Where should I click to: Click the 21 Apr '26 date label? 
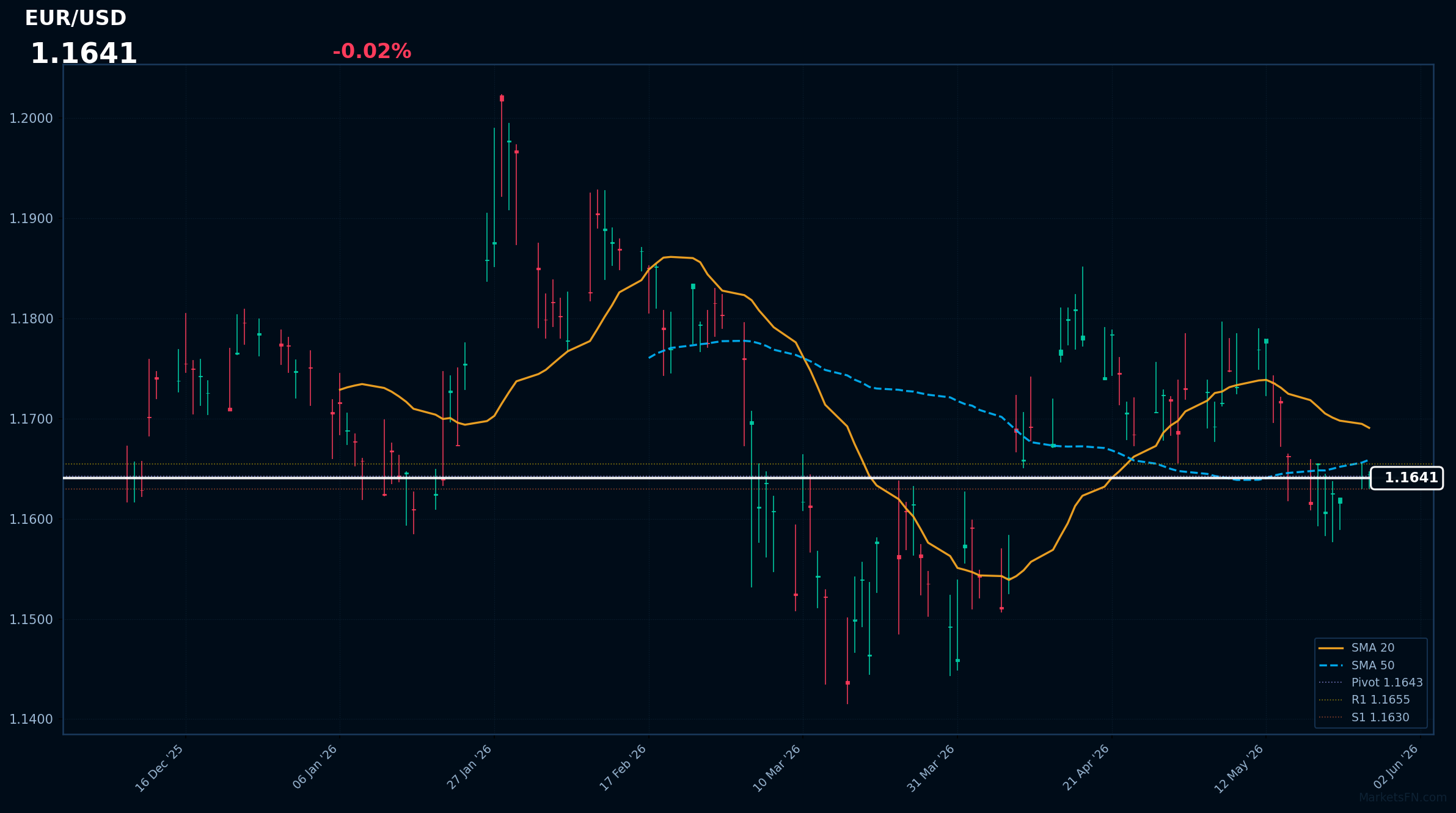coord(1086,767)
